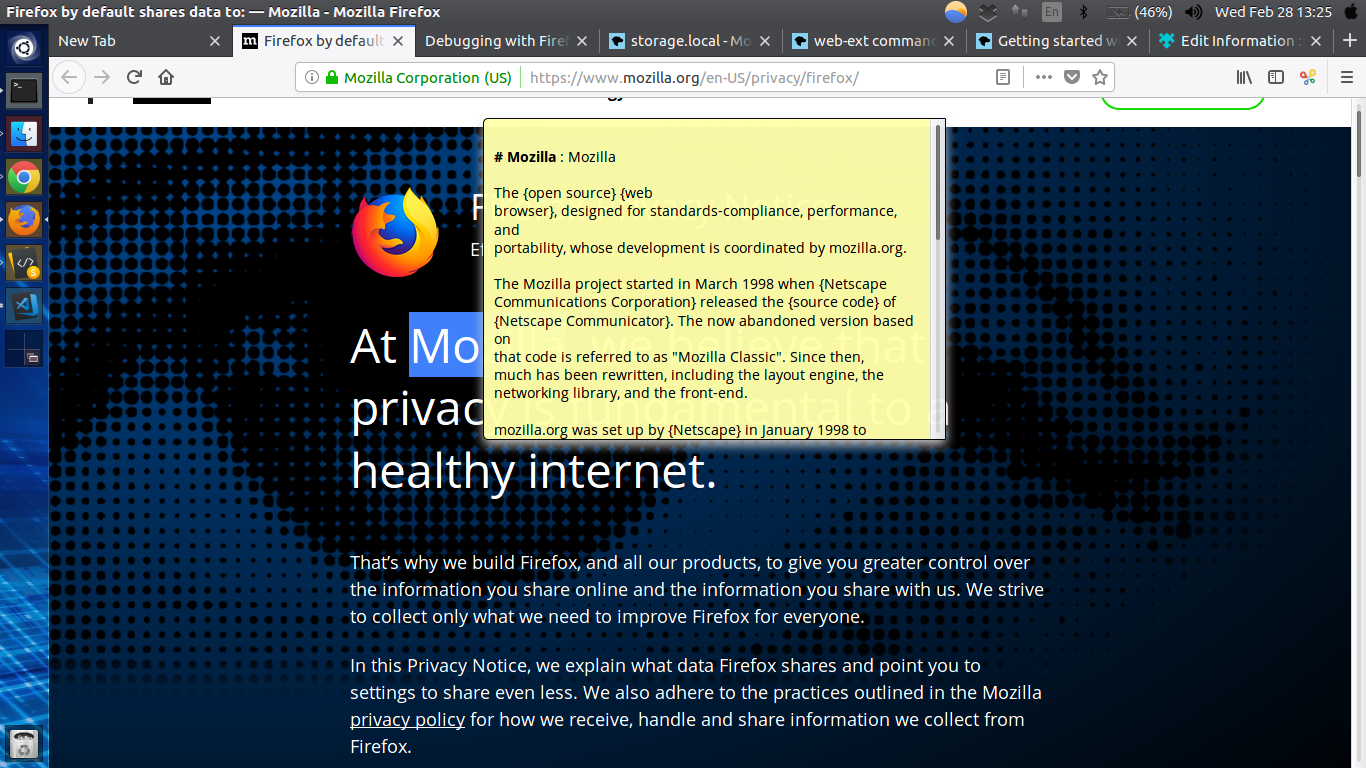Launch Google Chrome from the dock
Viewport: 1366px width, 768px height.
pyautogui.click(x=22, y=177)
